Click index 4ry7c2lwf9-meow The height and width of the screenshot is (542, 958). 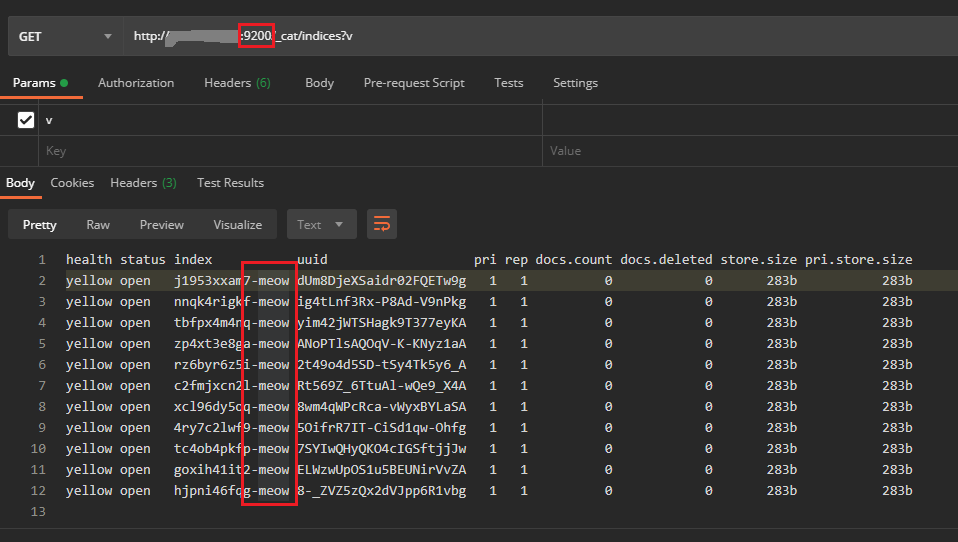[x=232, y=427]
